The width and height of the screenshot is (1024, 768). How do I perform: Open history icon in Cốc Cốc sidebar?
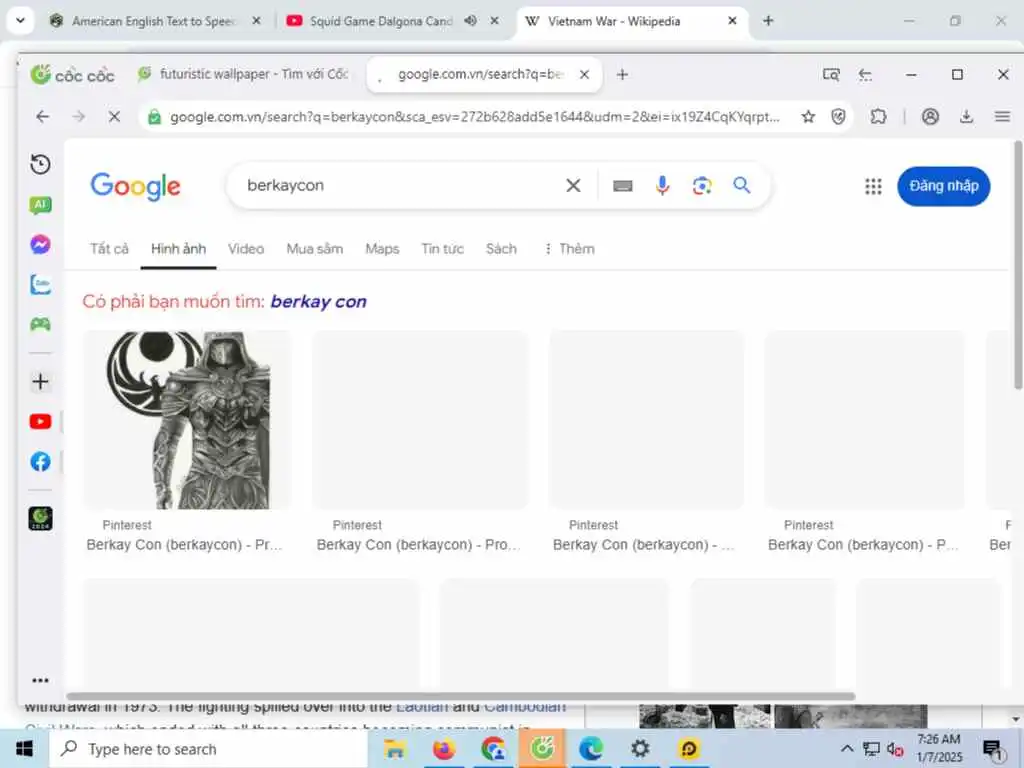click(x=40, y=165)
